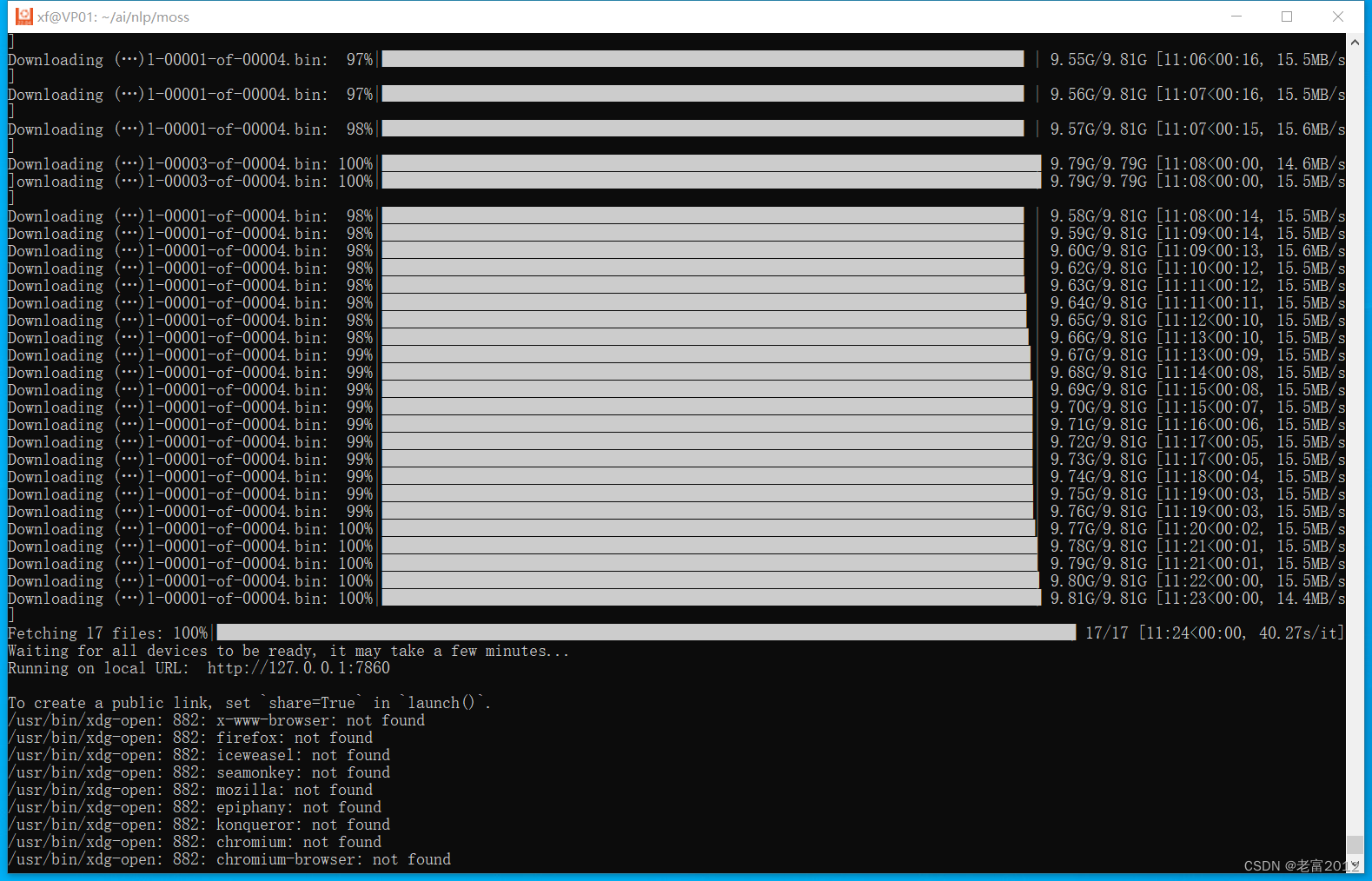
Task: Click 'share=True' in the output
Action: (312, 703)
